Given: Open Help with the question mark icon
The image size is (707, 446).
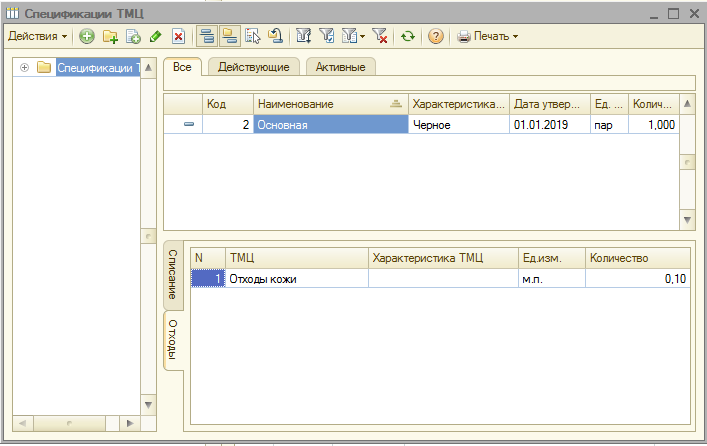Looking at the screenshot, I should coord(436,36).
